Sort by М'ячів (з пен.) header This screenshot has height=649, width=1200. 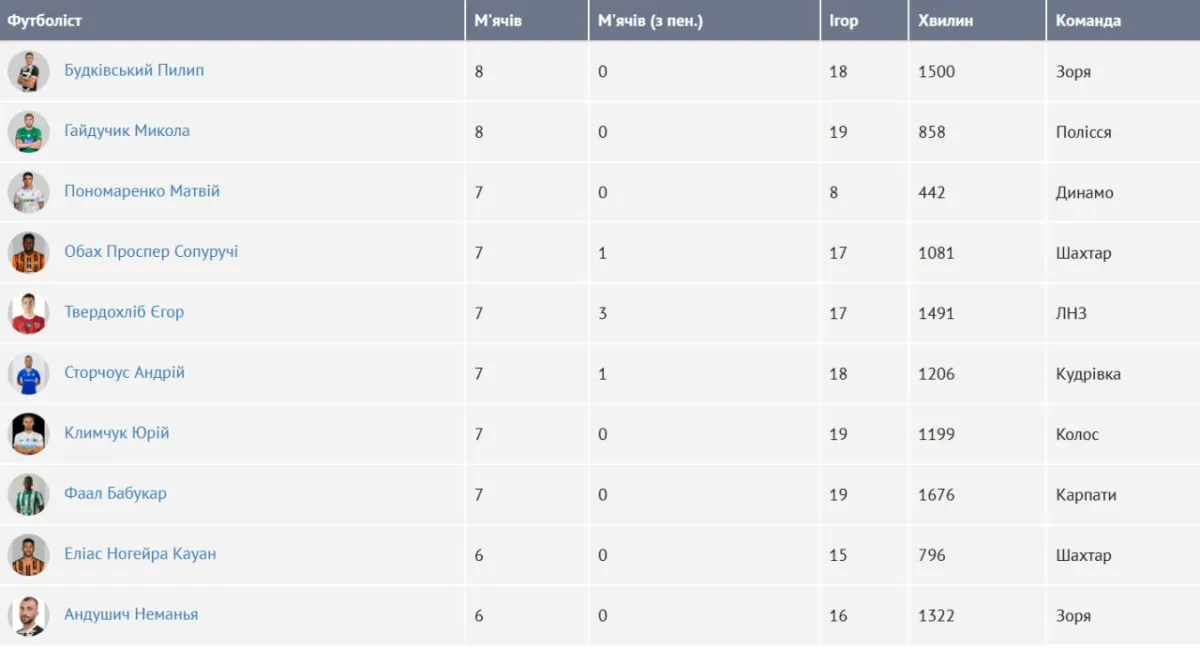650,20
